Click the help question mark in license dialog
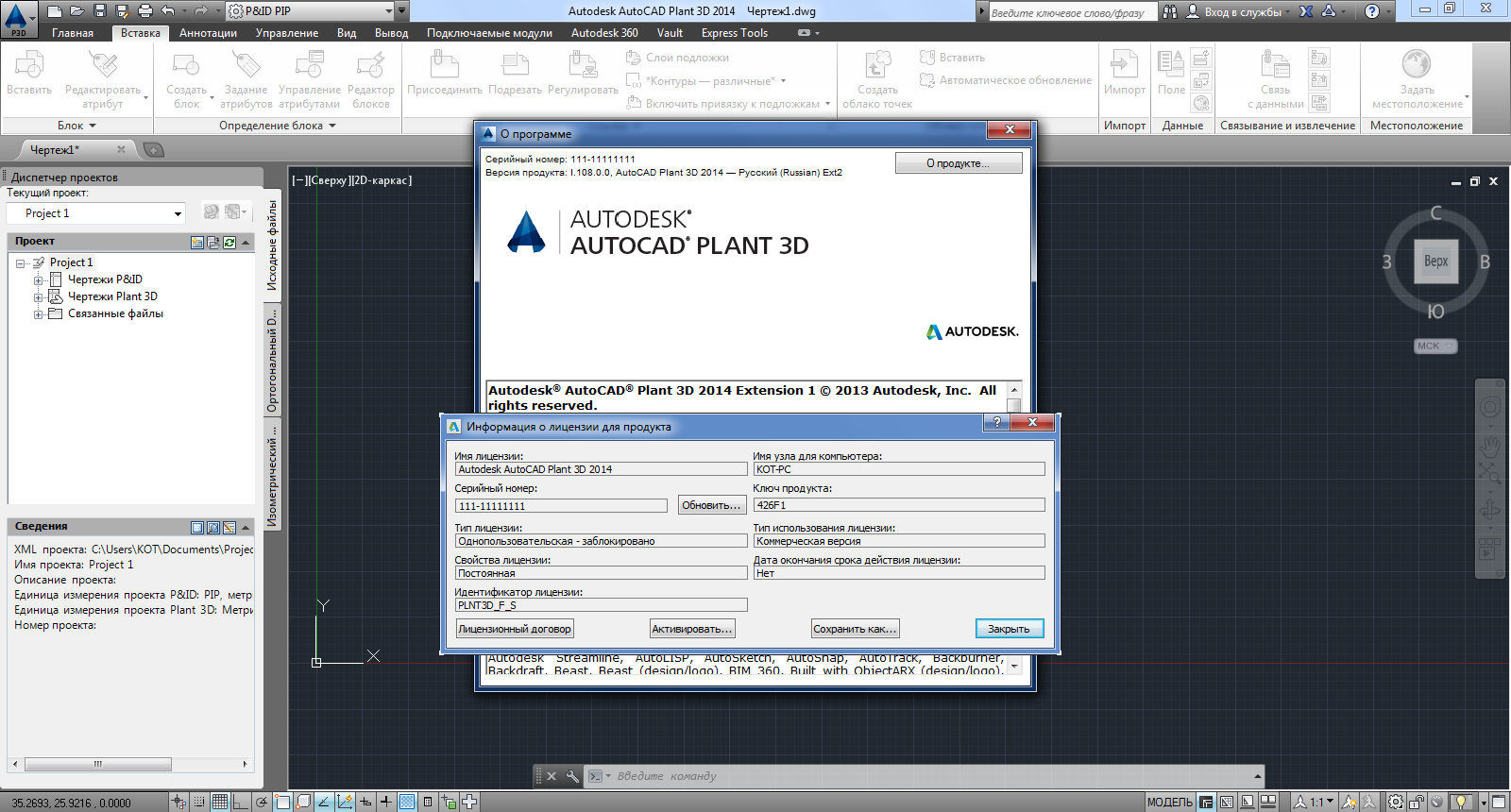1511x812 pixels. point(996,423)
